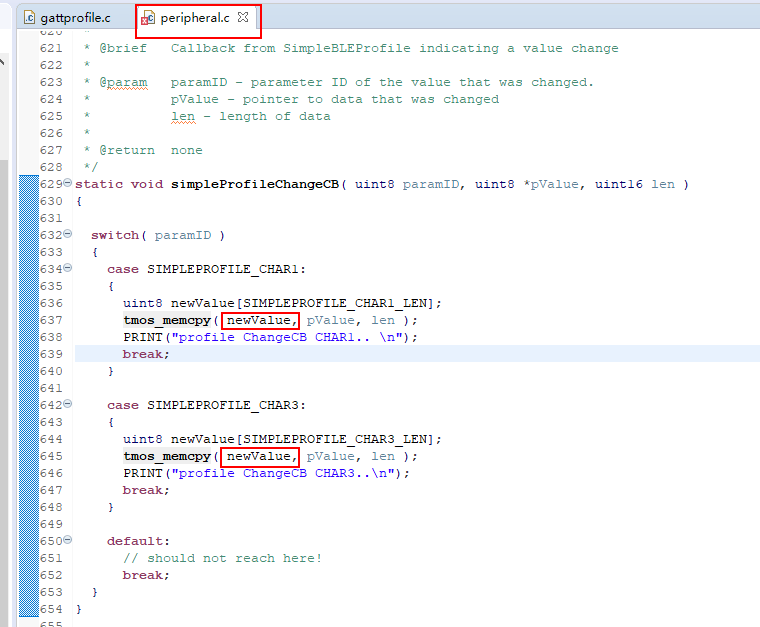Place cursor on break statement at line 639
This screenshot has height=627, width=760.
(146, 354)
